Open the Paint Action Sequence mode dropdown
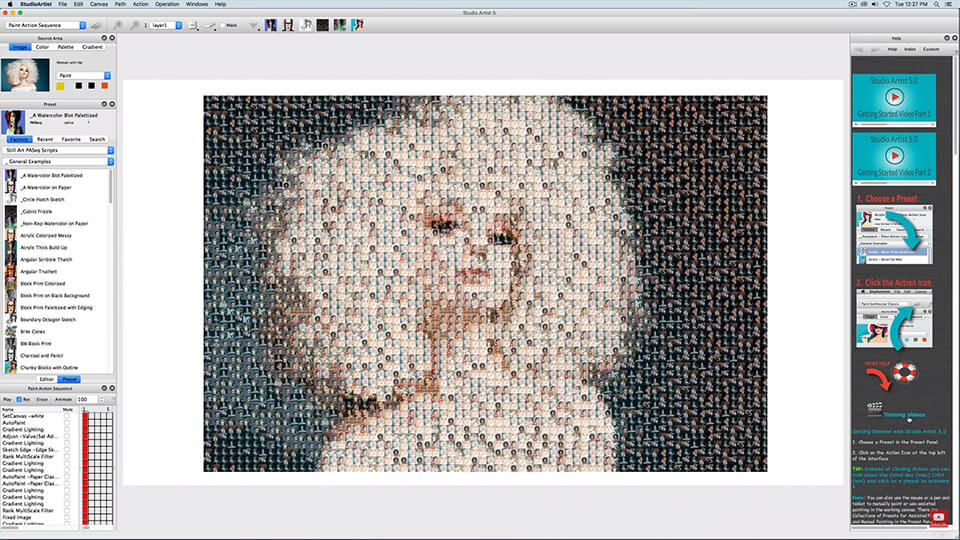Screen dimensions: 960x540 pyautogui.click(x=46, y=25)
